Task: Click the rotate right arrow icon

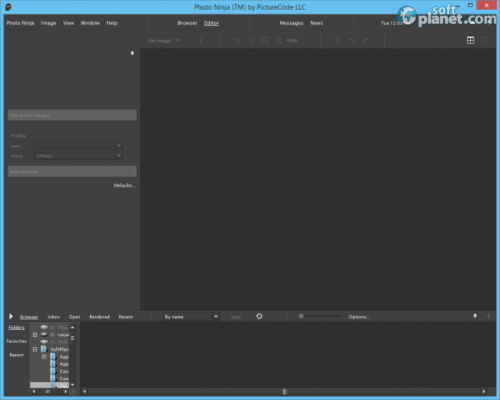Action: pos(365,40)
